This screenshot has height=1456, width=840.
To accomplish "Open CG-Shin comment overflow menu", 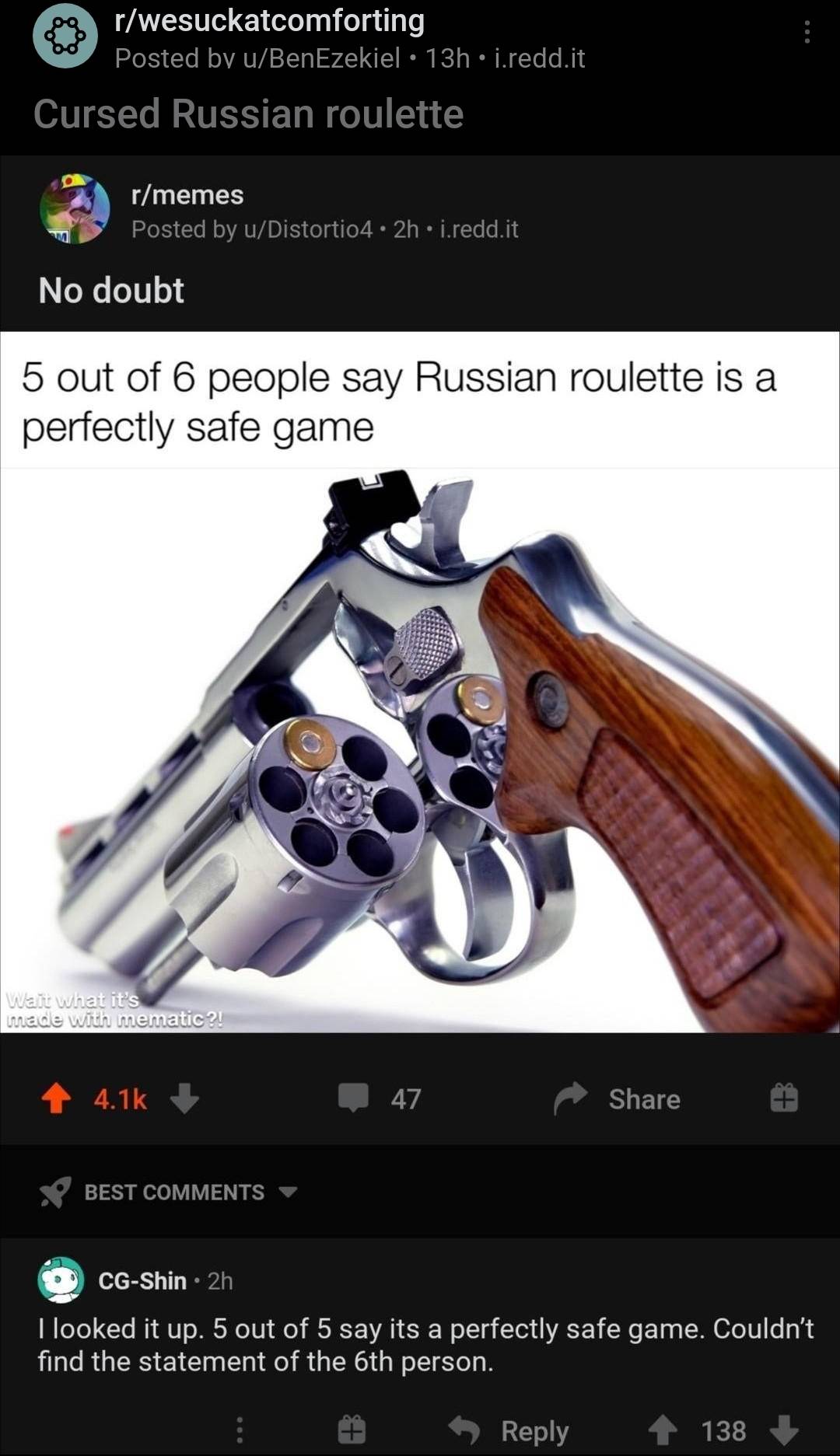I will pyautogui.click(x=240, y=1430).
